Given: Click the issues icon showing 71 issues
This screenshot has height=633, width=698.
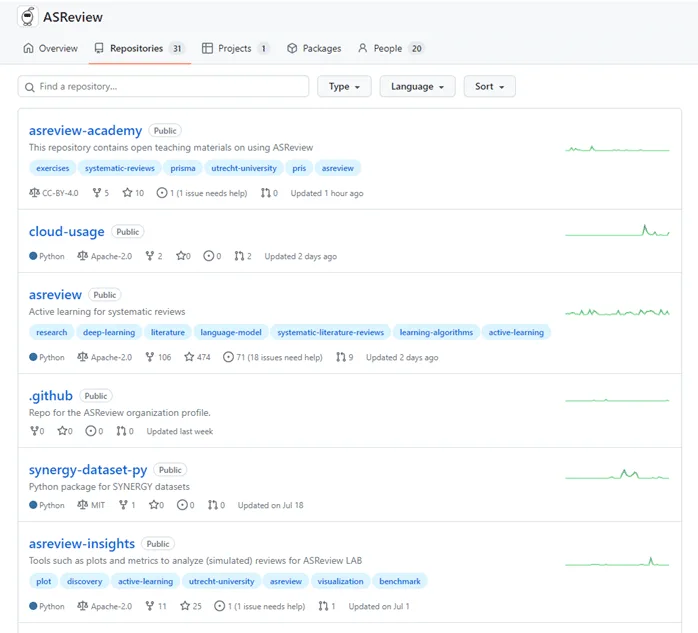Looking at the screenshot, I should click(228, 357).
